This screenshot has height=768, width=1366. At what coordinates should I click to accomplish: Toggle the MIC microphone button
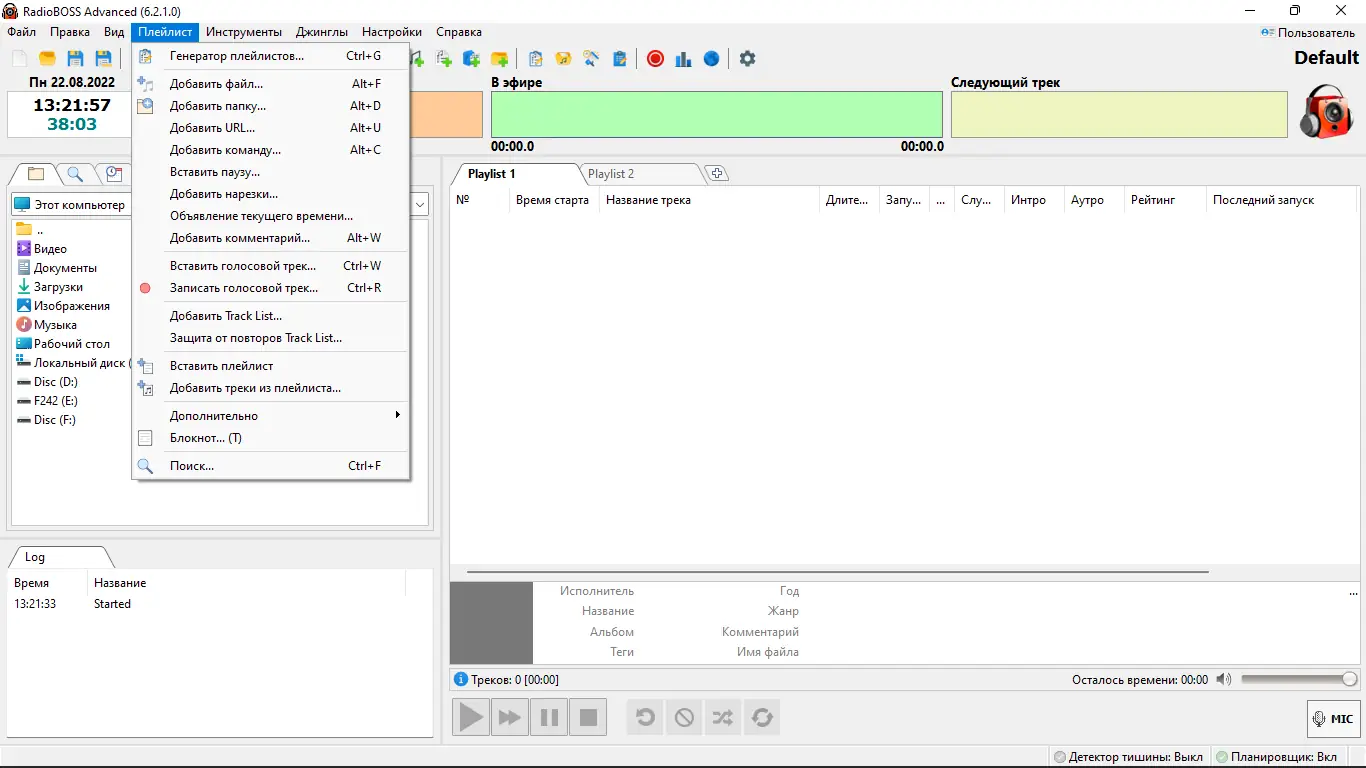(x=1334, y=718)
